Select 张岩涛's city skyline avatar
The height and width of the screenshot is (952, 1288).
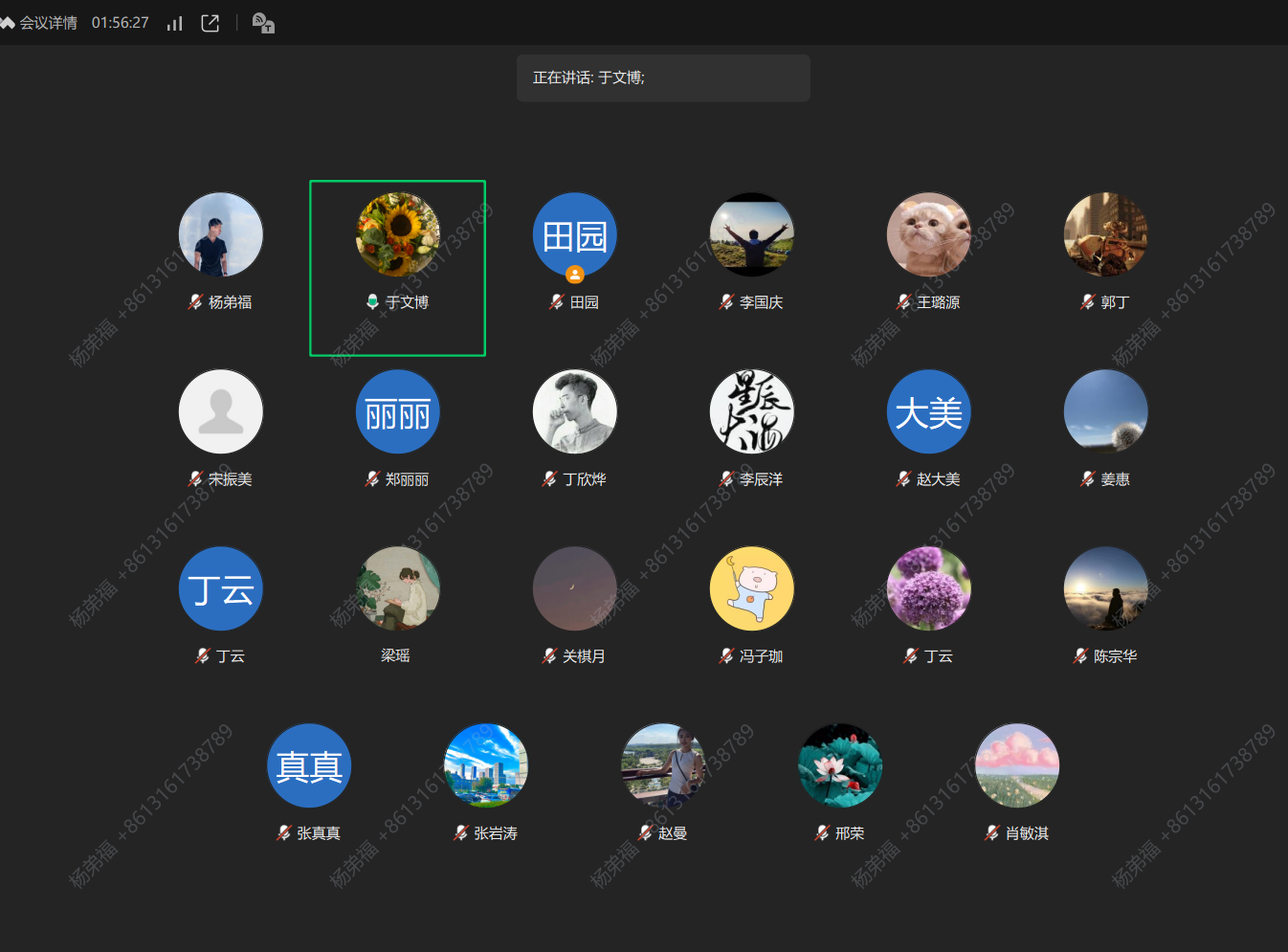486,765
